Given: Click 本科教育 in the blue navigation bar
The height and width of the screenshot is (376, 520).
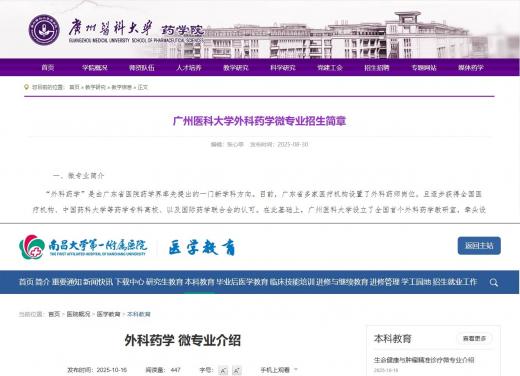Looking at the screenshot, I should tap(199, 282).
